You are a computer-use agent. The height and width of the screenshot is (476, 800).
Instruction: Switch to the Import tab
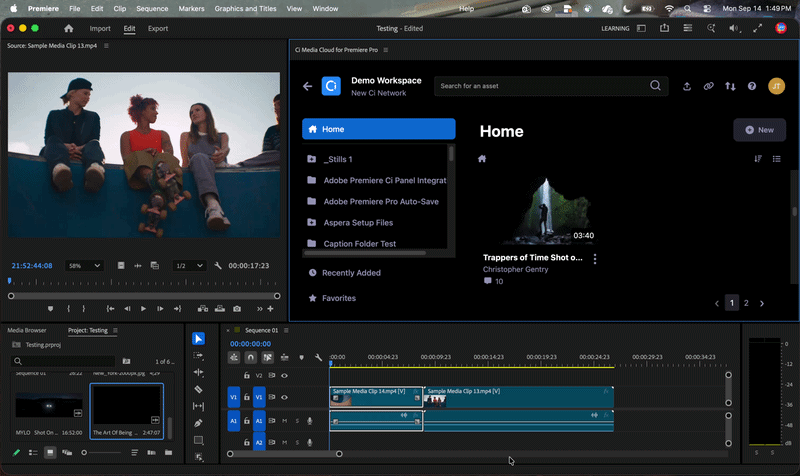(100, 29)
